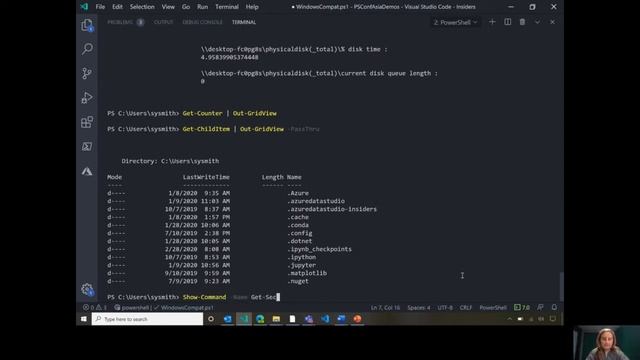Click the 'Spaces: 4' indentation status item
Image resolution: width=640 pixels, height=360 pixels.
pyautogui.click(x=418, y=307)
